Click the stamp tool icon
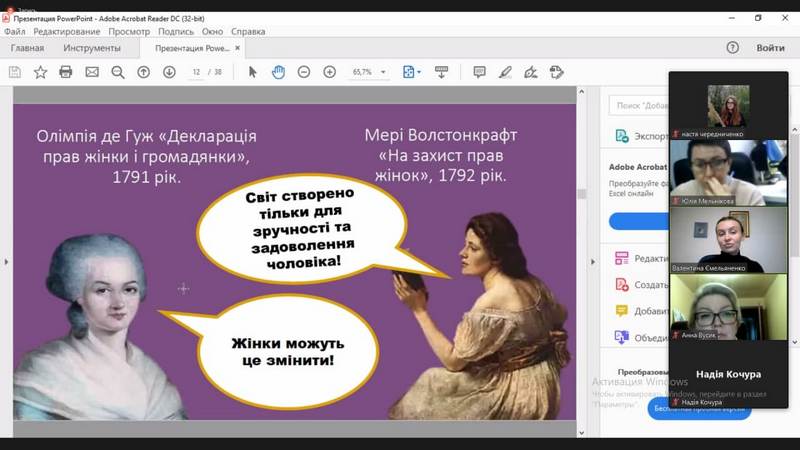The width and height of the screenshot is (800, 450). 557,72
